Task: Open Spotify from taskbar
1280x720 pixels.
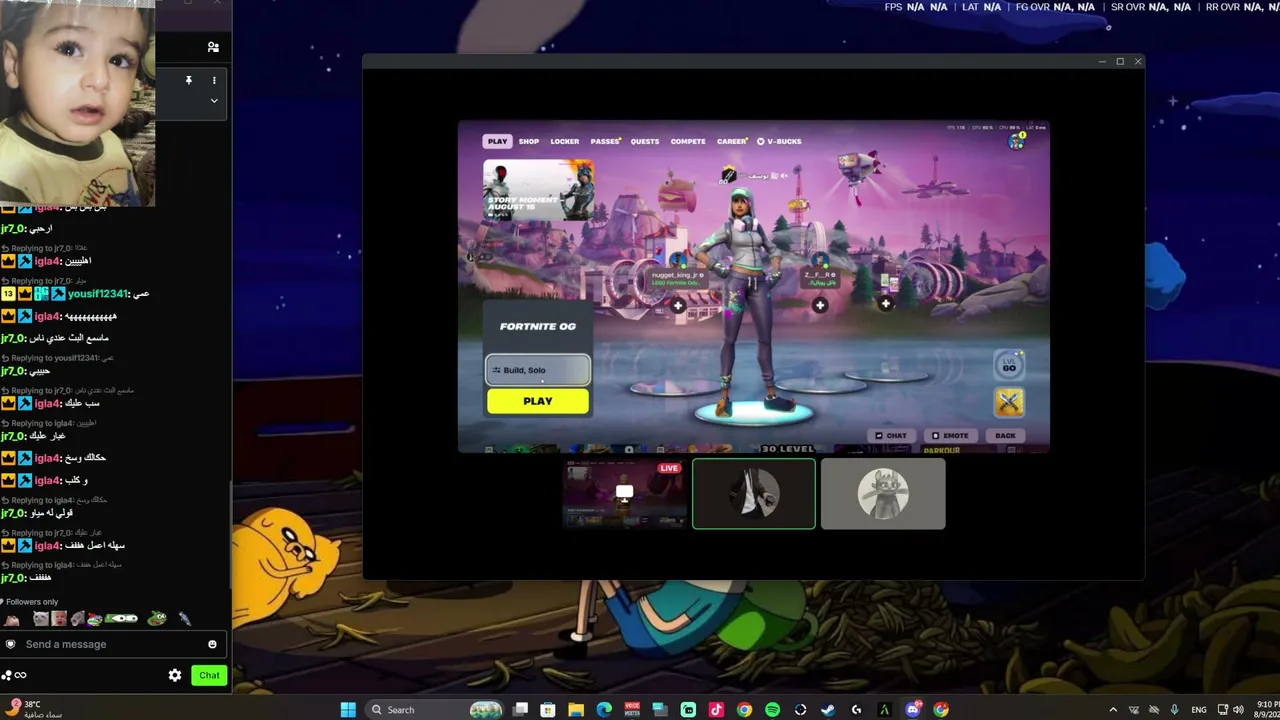Action: click(x=772, y=710)
